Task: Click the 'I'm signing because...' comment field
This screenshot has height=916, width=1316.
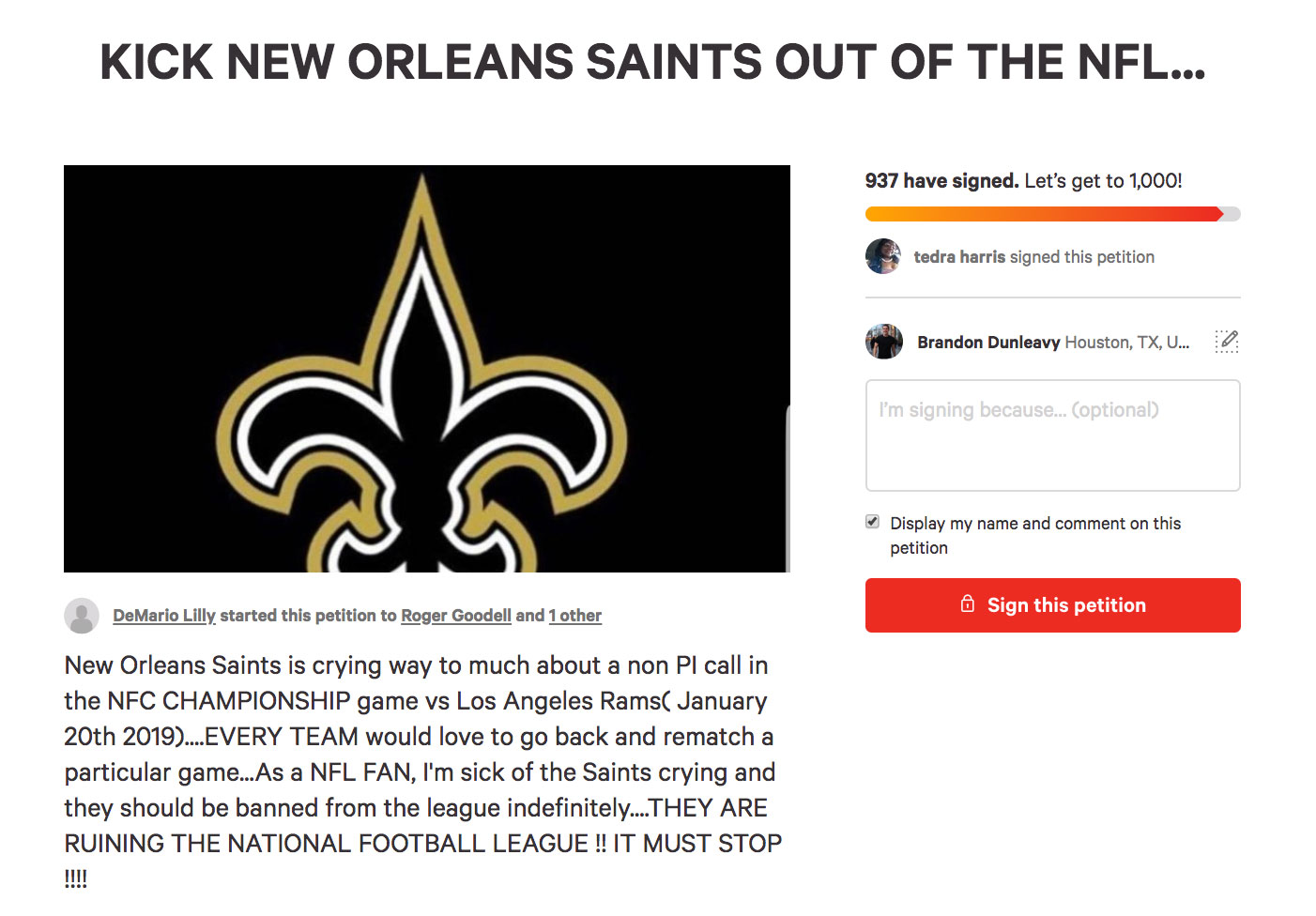Action: [x=1052, y=435]
